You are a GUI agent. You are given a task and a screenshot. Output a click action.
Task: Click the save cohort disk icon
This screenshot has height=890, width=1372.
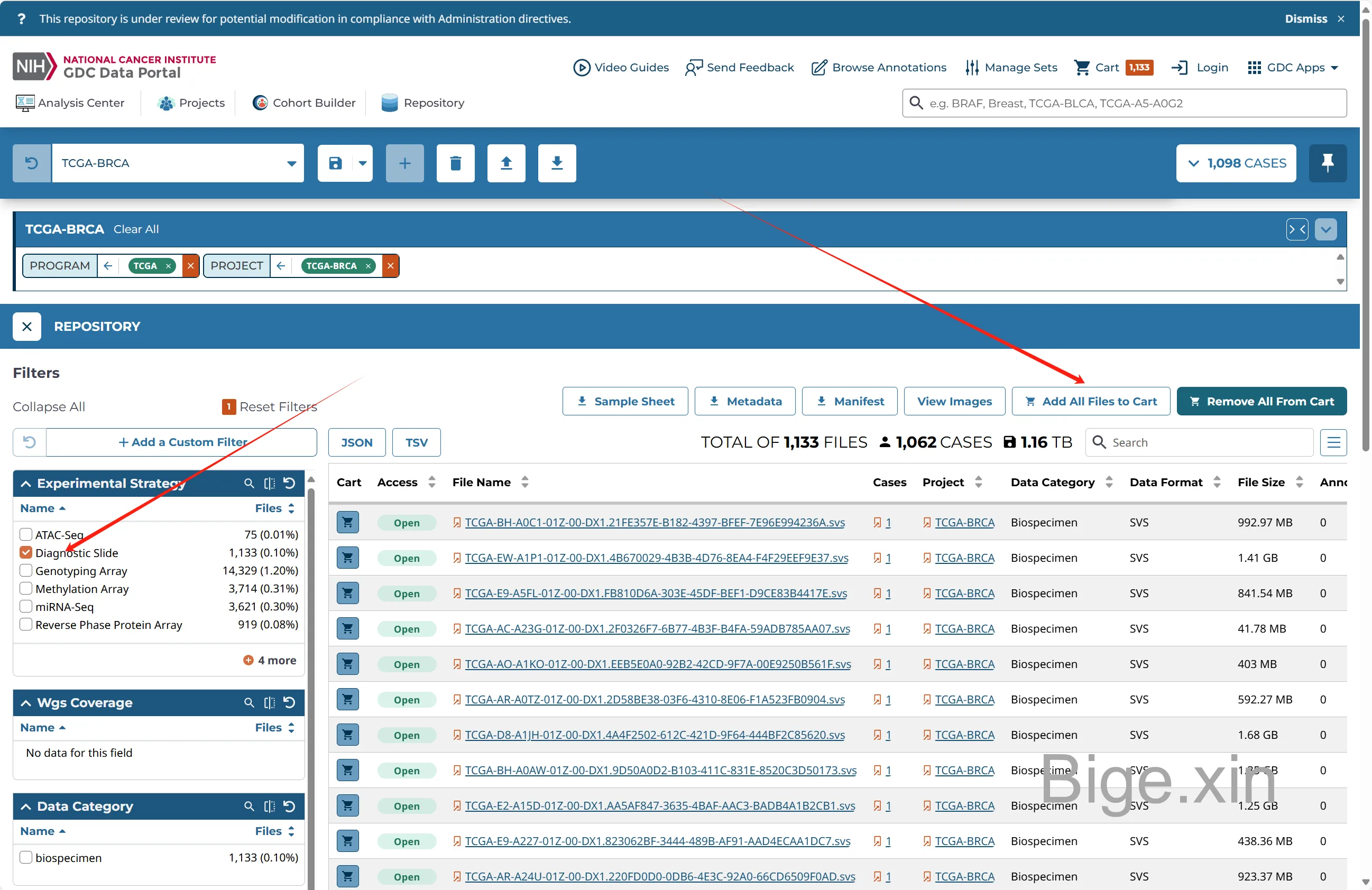click(336, 163)
